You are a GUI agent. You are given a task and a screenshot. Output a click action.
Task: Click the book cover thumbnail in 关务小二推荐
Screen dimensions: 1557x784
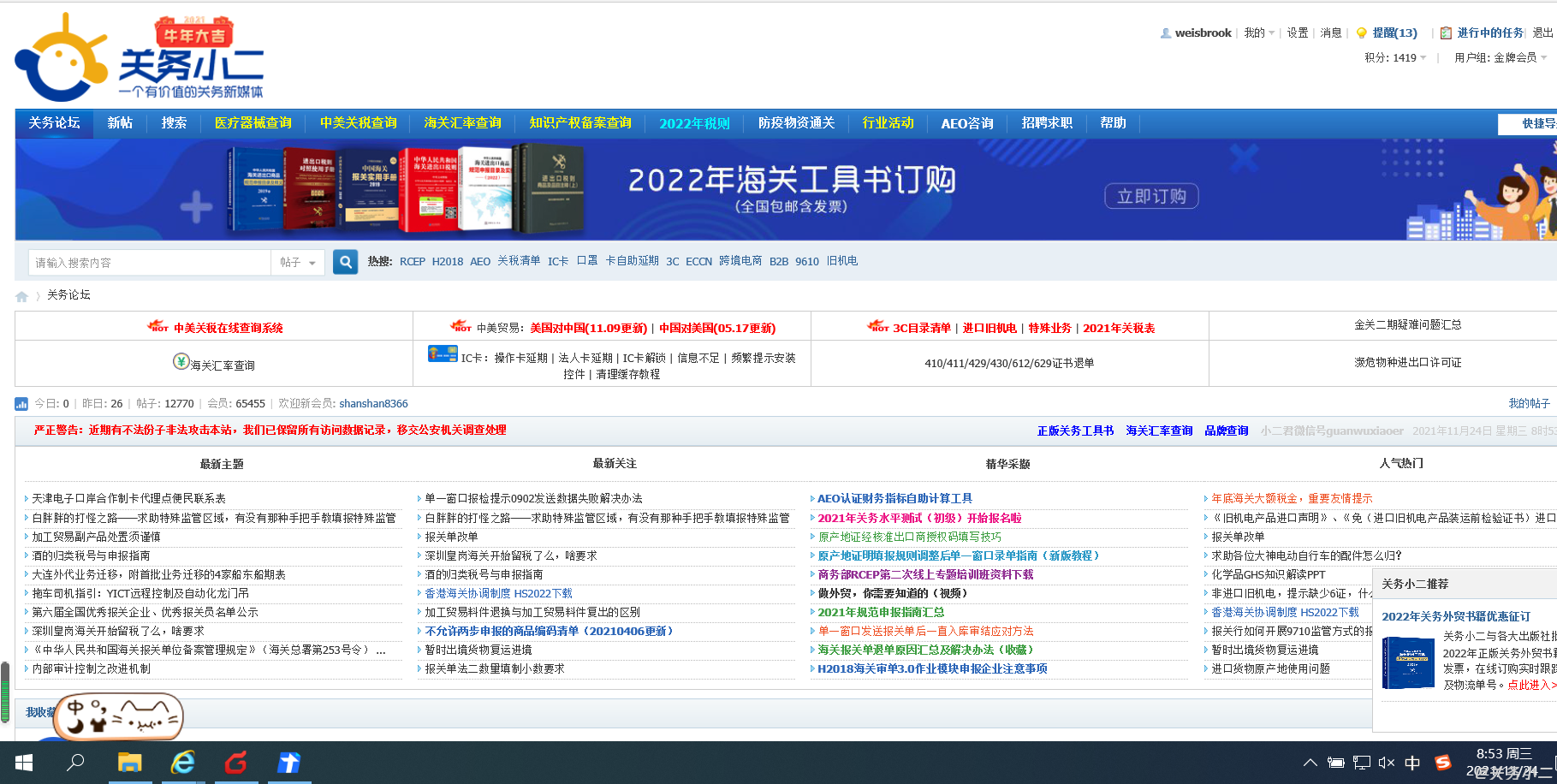tap(1408, 662)
